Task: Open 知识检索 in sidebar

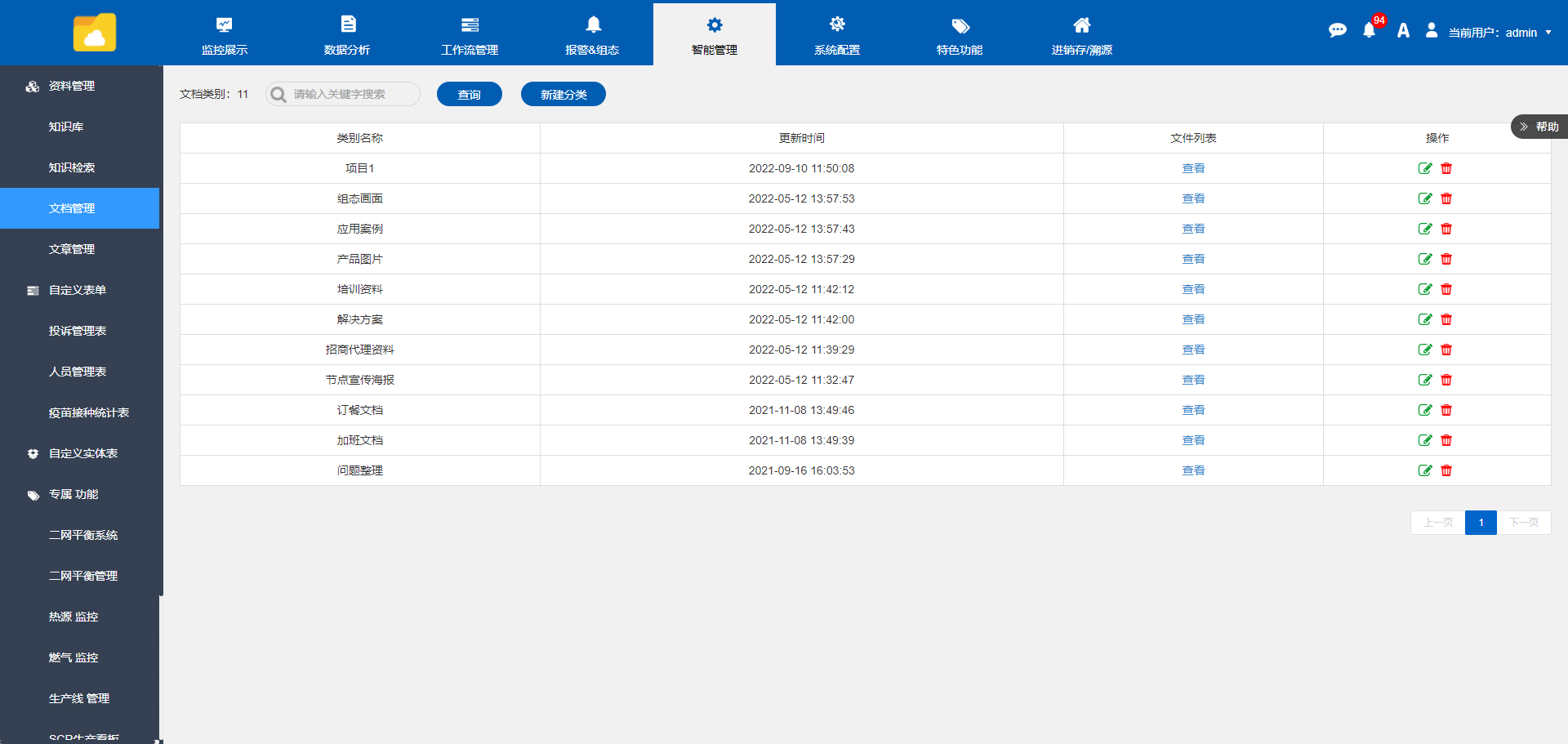Action: 80,167
